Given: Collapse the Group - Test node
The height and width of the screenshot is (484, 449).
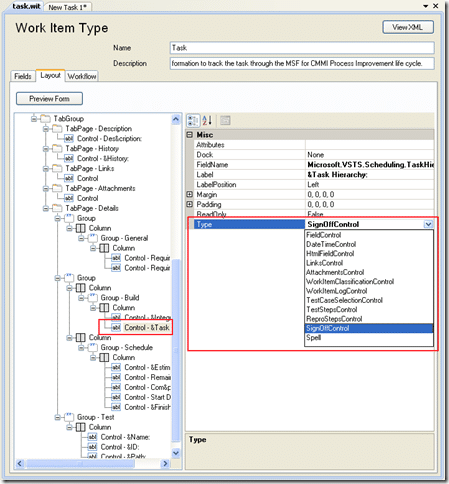Looking at the screenshot, I should click(x=57, y=417).
